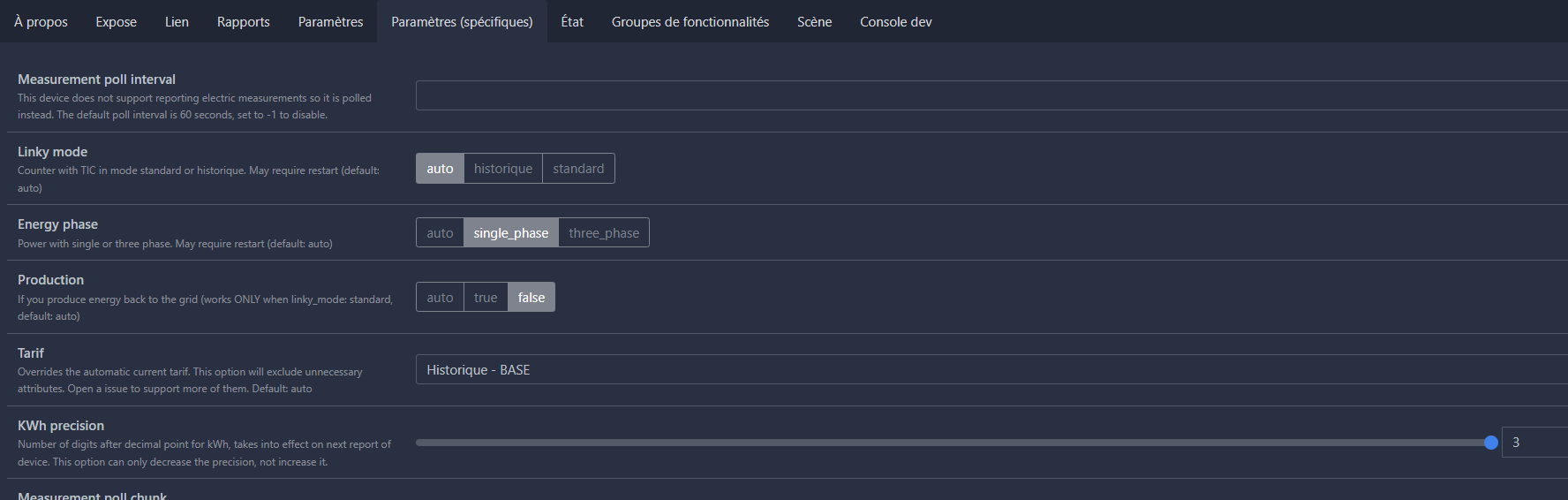The width and height of the screenshot is (1568, 500).
Task: Click the 'Measurement poll interval' heading
Action: (x=96, y=80)
